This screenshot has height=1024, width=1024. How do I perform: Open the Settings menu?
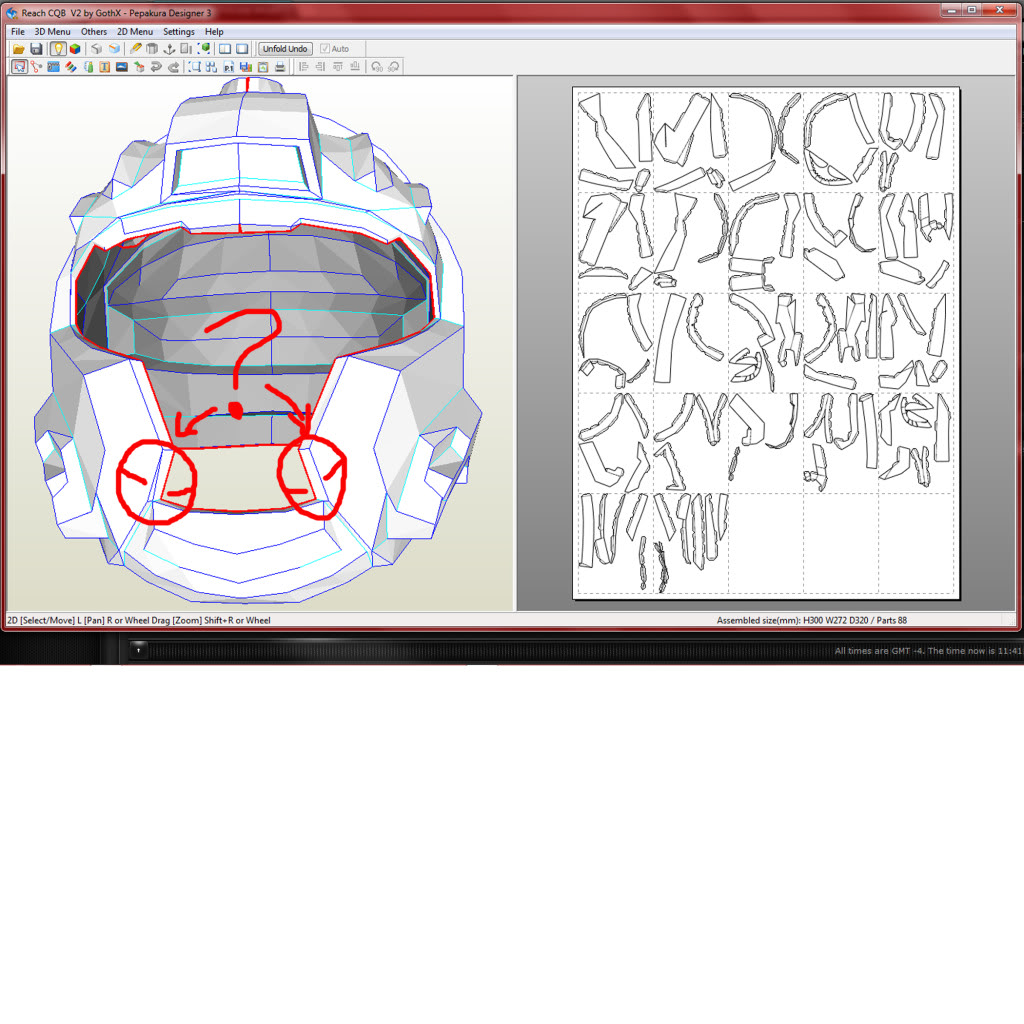[179, 31]
